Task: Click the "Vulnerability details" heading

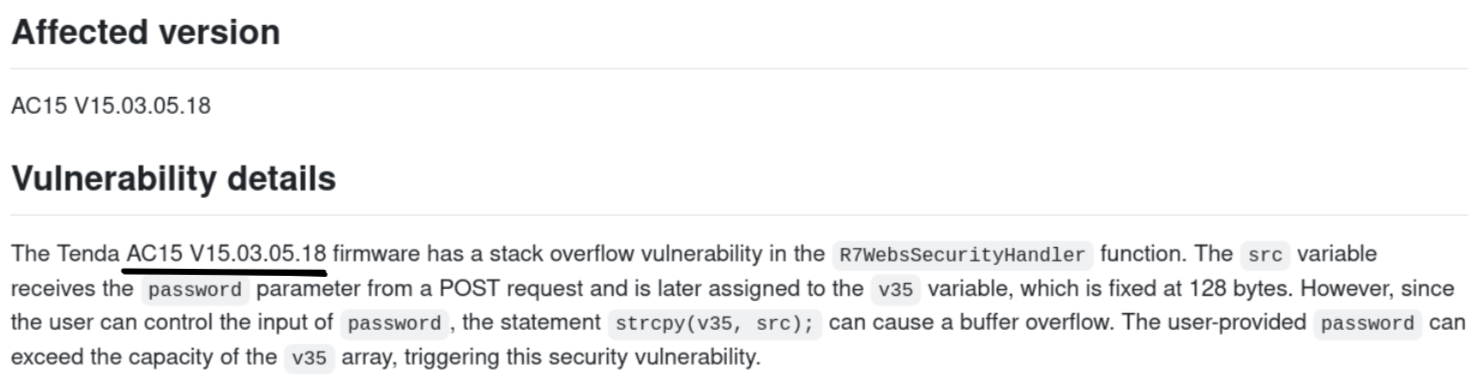Action: coord(174,179)
